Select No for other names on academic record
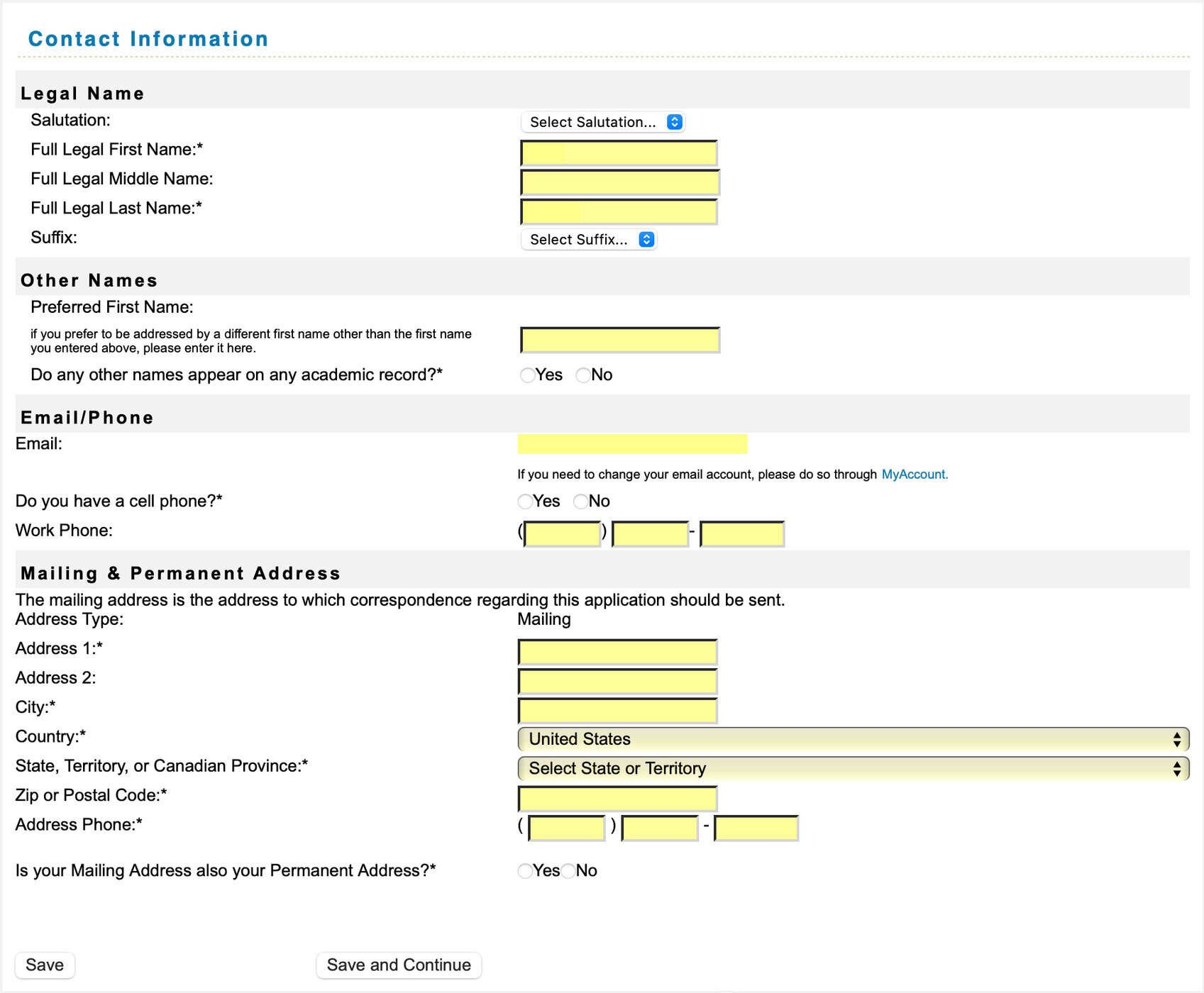Image resolution: width=1204 pixels, height=993 pixels. tap(582, 375)
